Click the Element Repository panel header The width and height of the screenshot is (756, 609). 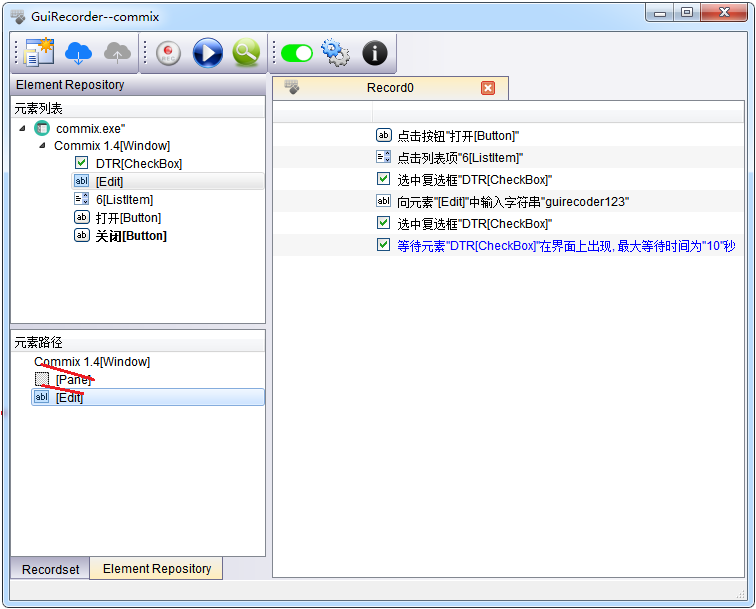pos(138,85)
